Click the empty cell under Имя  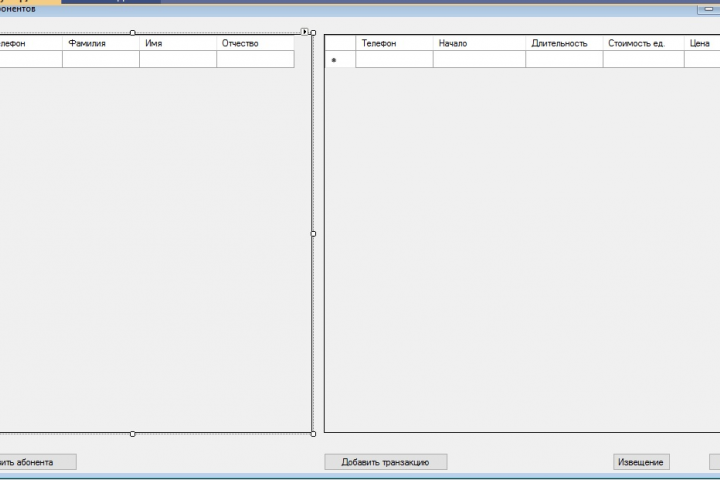point(178,59)
